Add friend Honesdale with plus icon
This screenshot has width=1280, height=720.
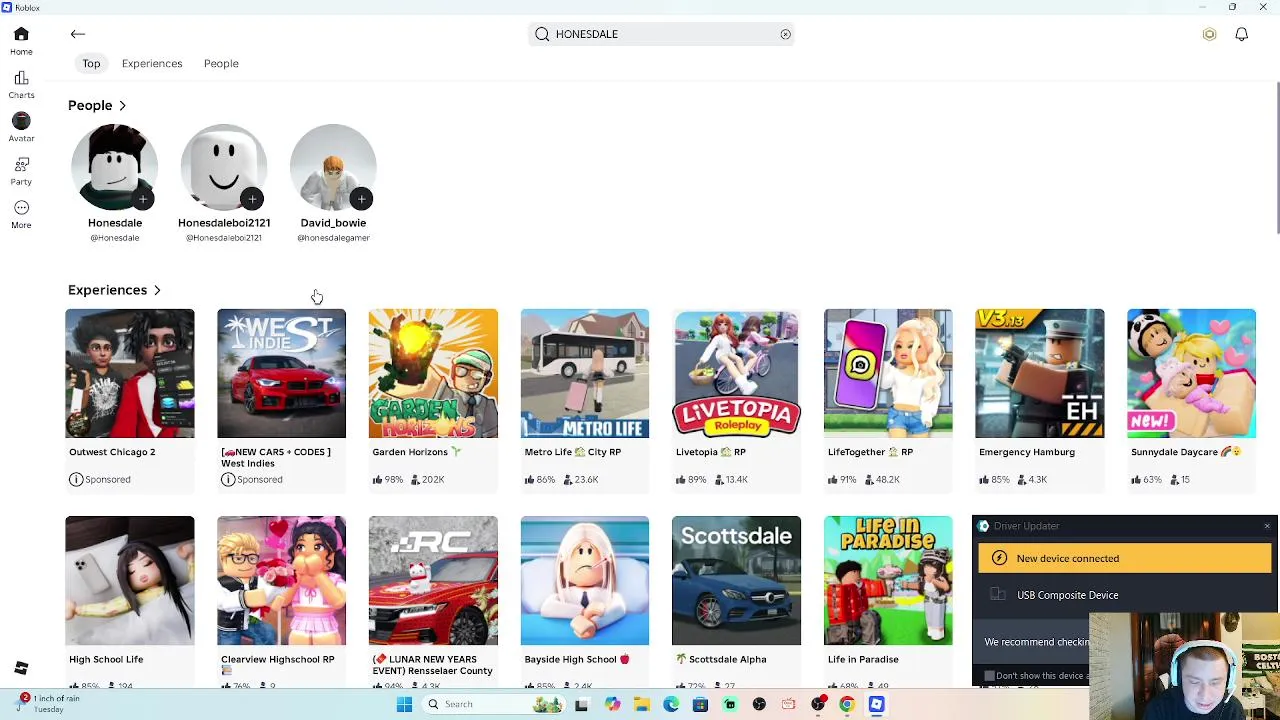[143, 199]
